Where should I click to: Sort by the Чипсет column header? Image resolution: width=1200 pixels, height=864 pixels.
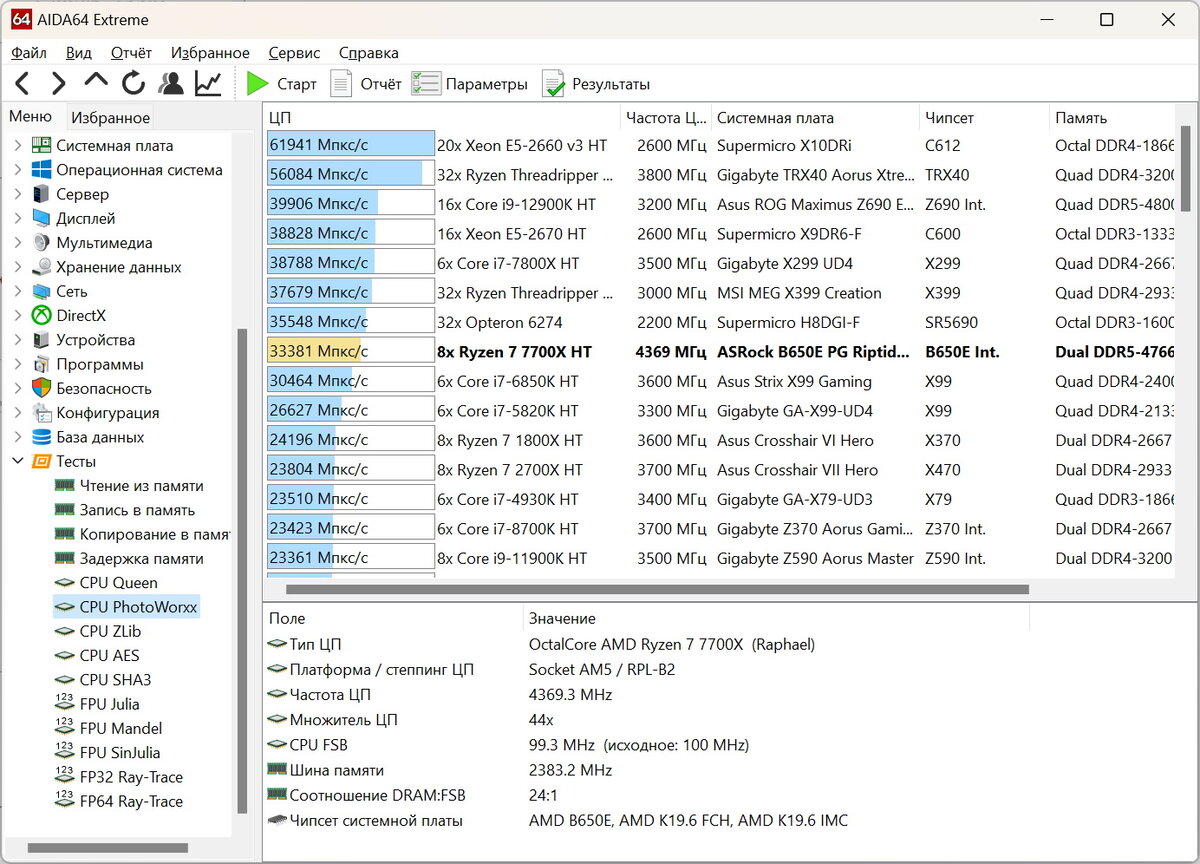pyautogui.click(x=983, y=118)
